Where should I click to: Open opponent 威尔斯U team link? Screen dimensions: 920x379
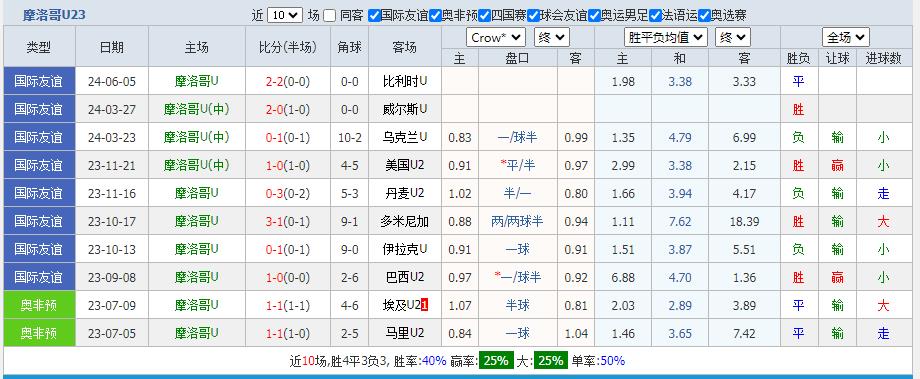pos(404,109)
